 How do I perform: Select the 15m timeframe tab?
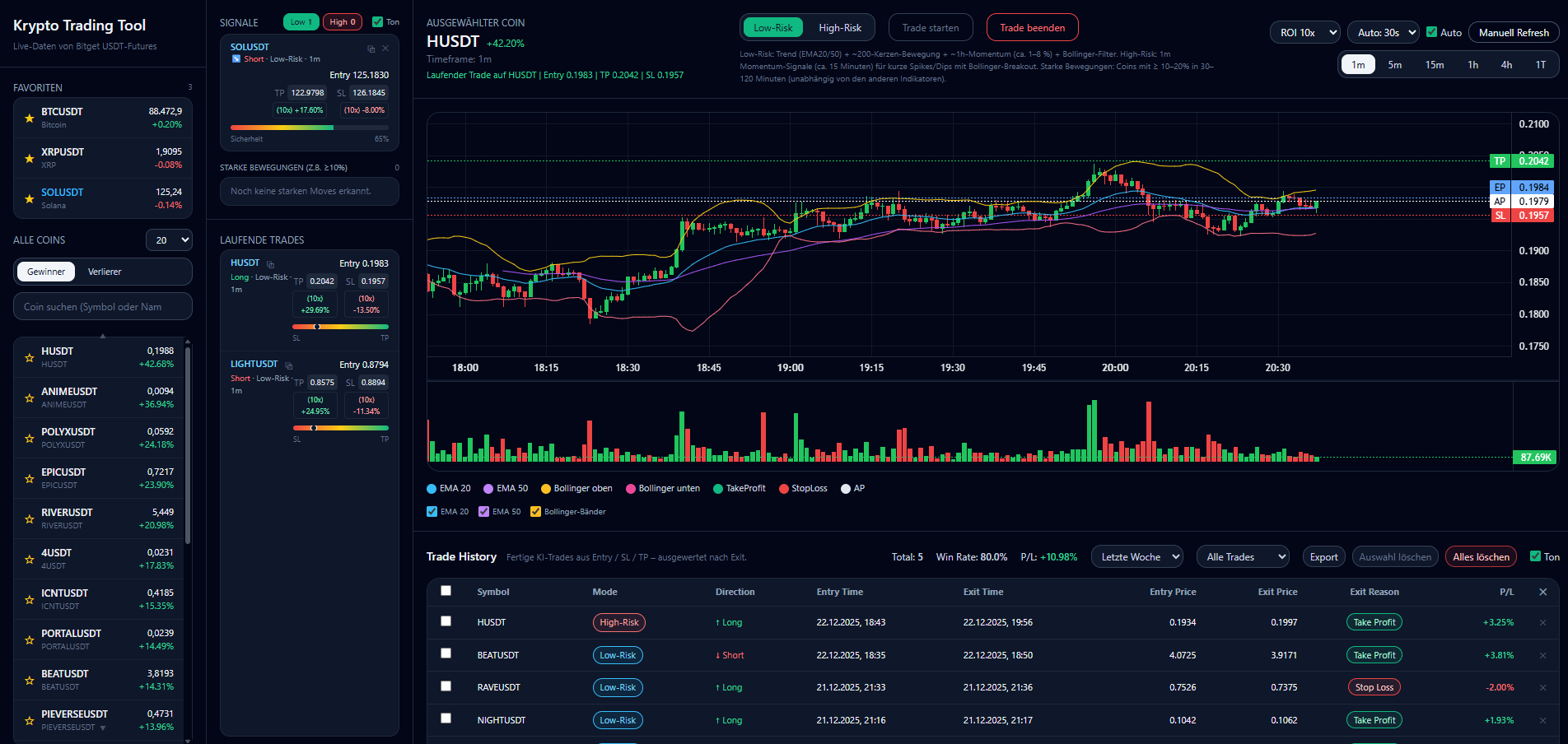point(1434,65)
